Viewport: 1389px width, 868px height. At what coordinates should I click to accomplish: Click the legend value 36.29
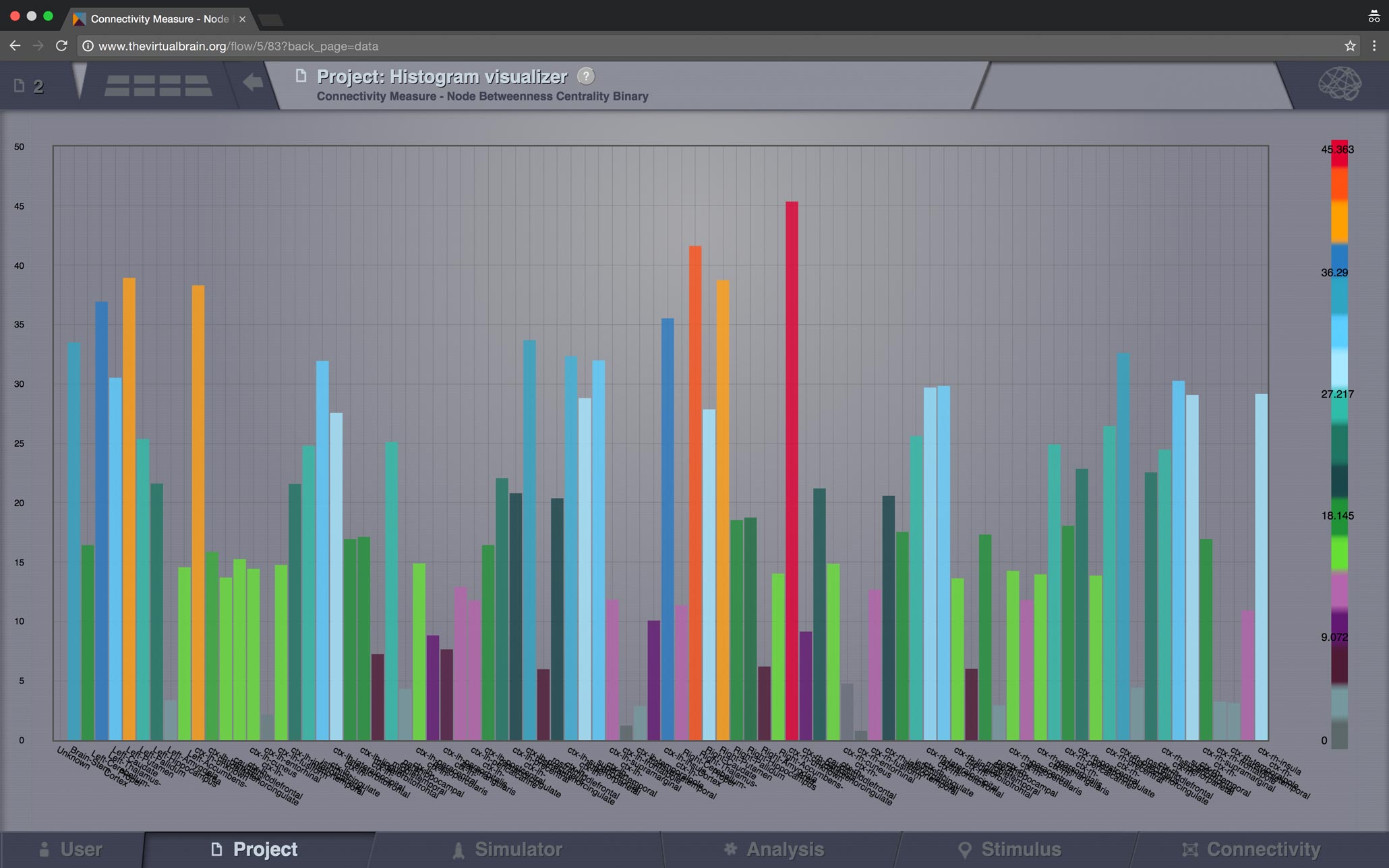pos(1334,273)
